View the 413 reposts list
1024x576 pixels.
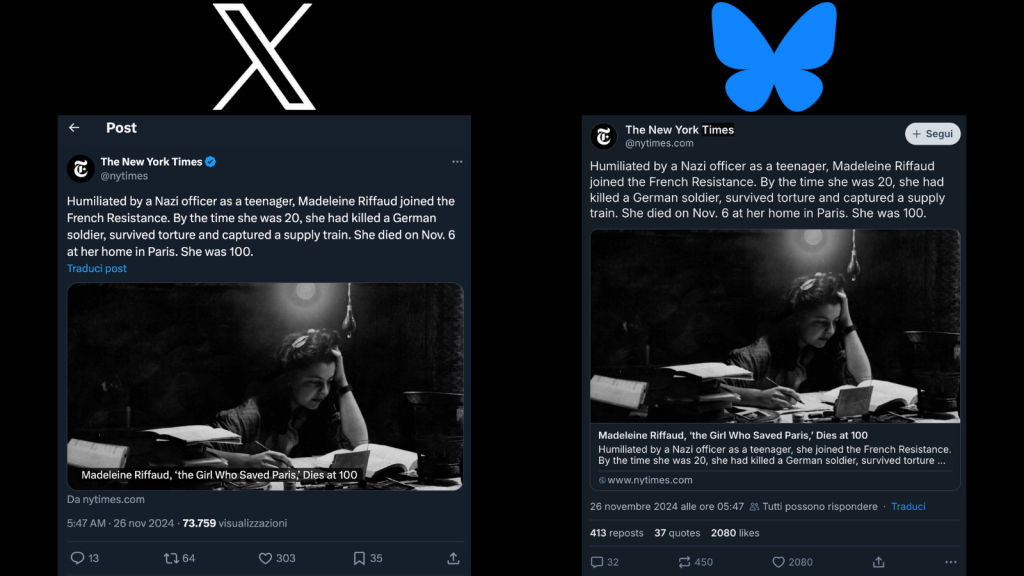[616, 533]
